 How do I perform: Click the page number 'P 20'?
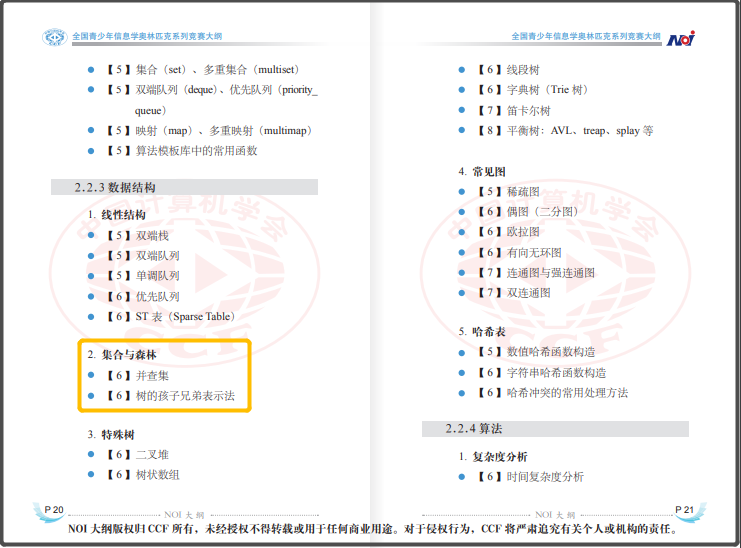[53, 510]
